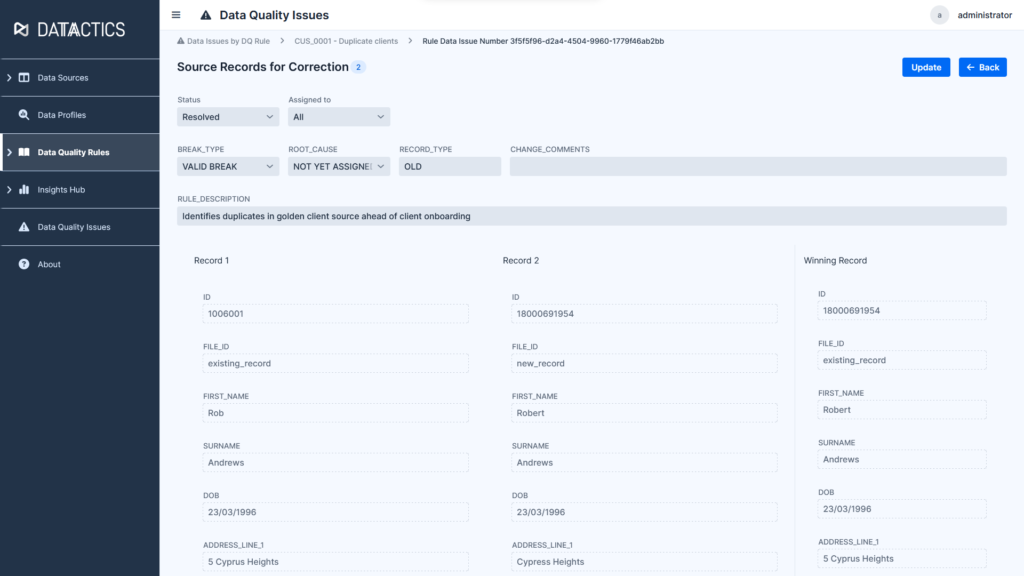1024x576 pixels.
Task: Click the Datactics logo
Action: (69, 29)
